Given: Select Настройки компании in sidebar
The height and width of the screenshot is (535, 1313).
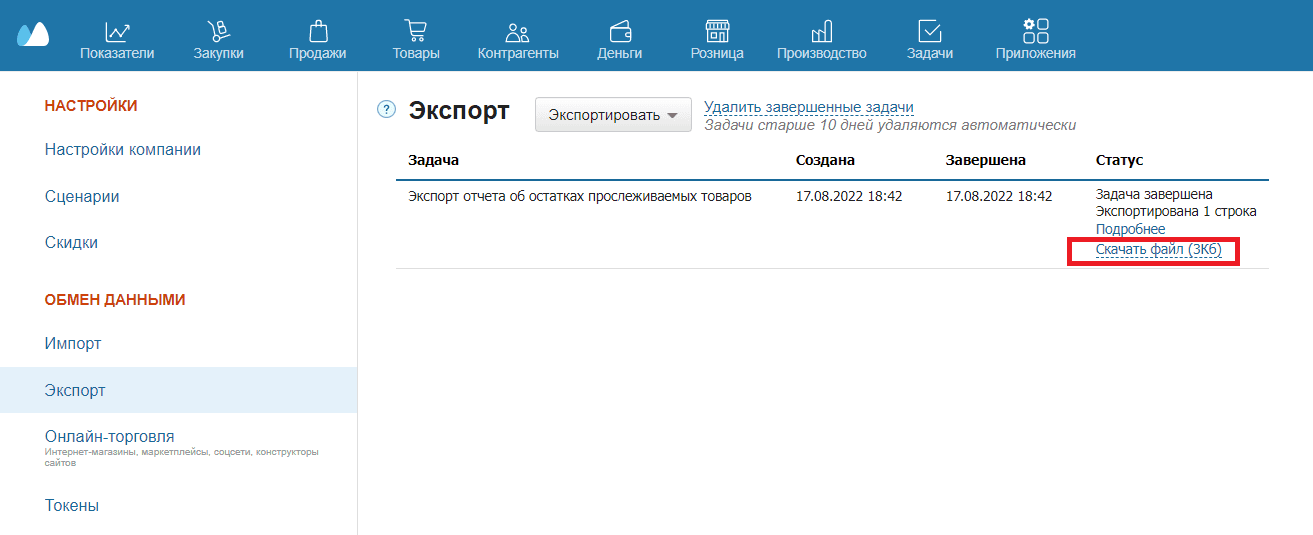Looking at the screenshot, I should pyautogui.click(x=123, y=150).
